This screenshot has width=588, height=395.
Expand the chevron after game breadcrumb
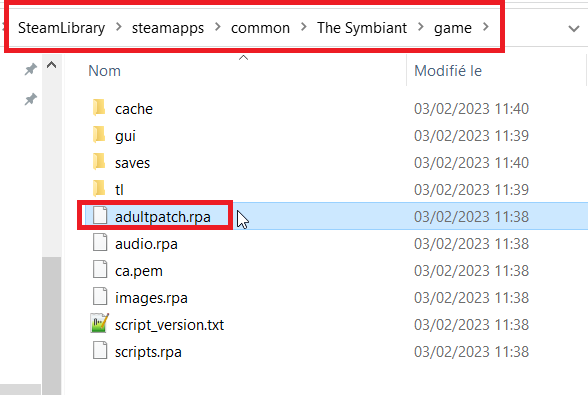[x=486, y=27]
